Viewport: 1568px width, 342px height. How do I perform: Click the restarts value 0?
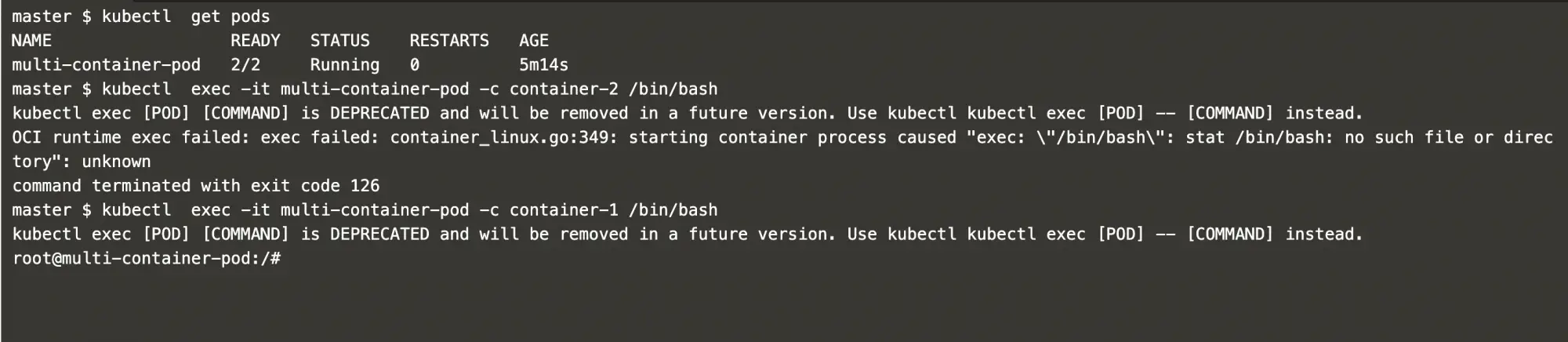415,65
